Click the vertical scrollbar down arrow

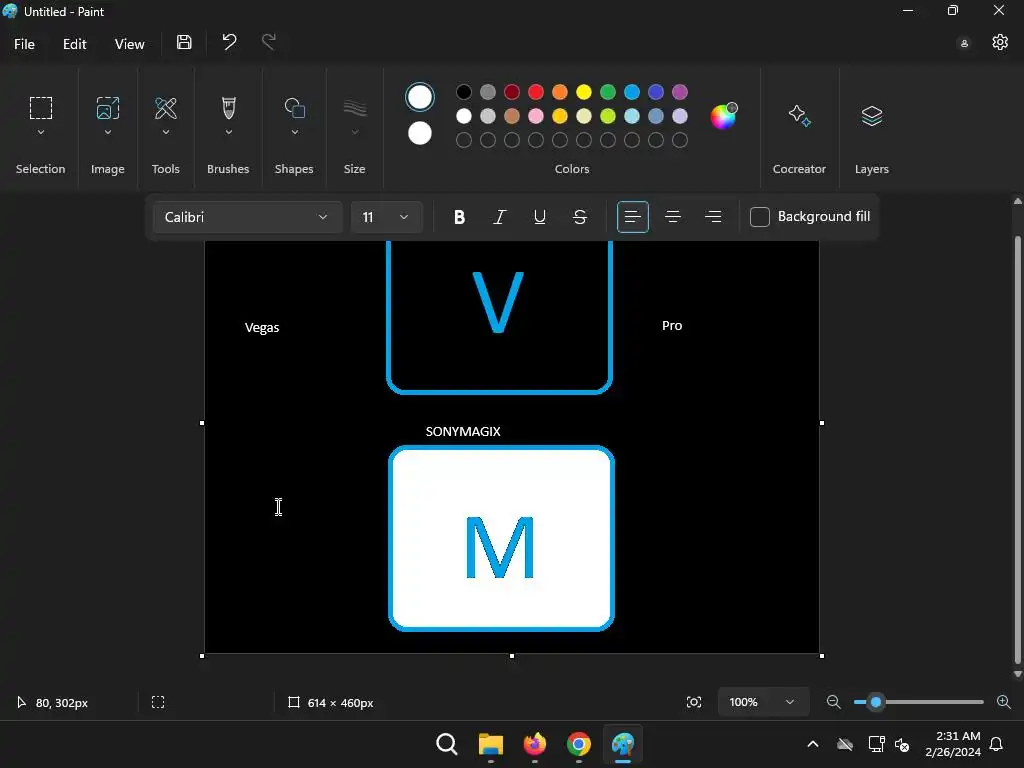[x=1017, y=674]
